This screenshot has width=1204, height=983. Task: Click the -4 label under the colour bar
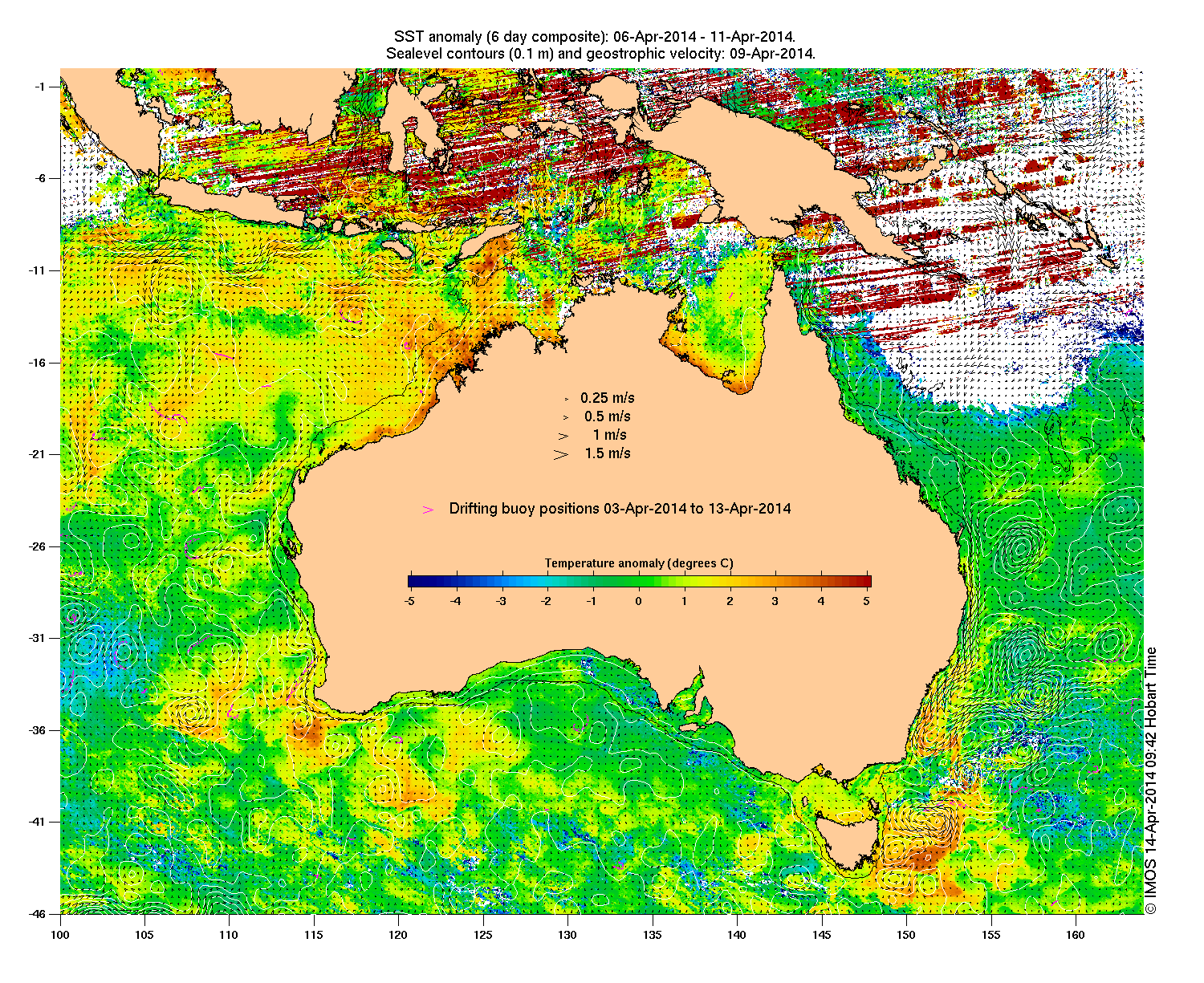[x=455, y=600]
